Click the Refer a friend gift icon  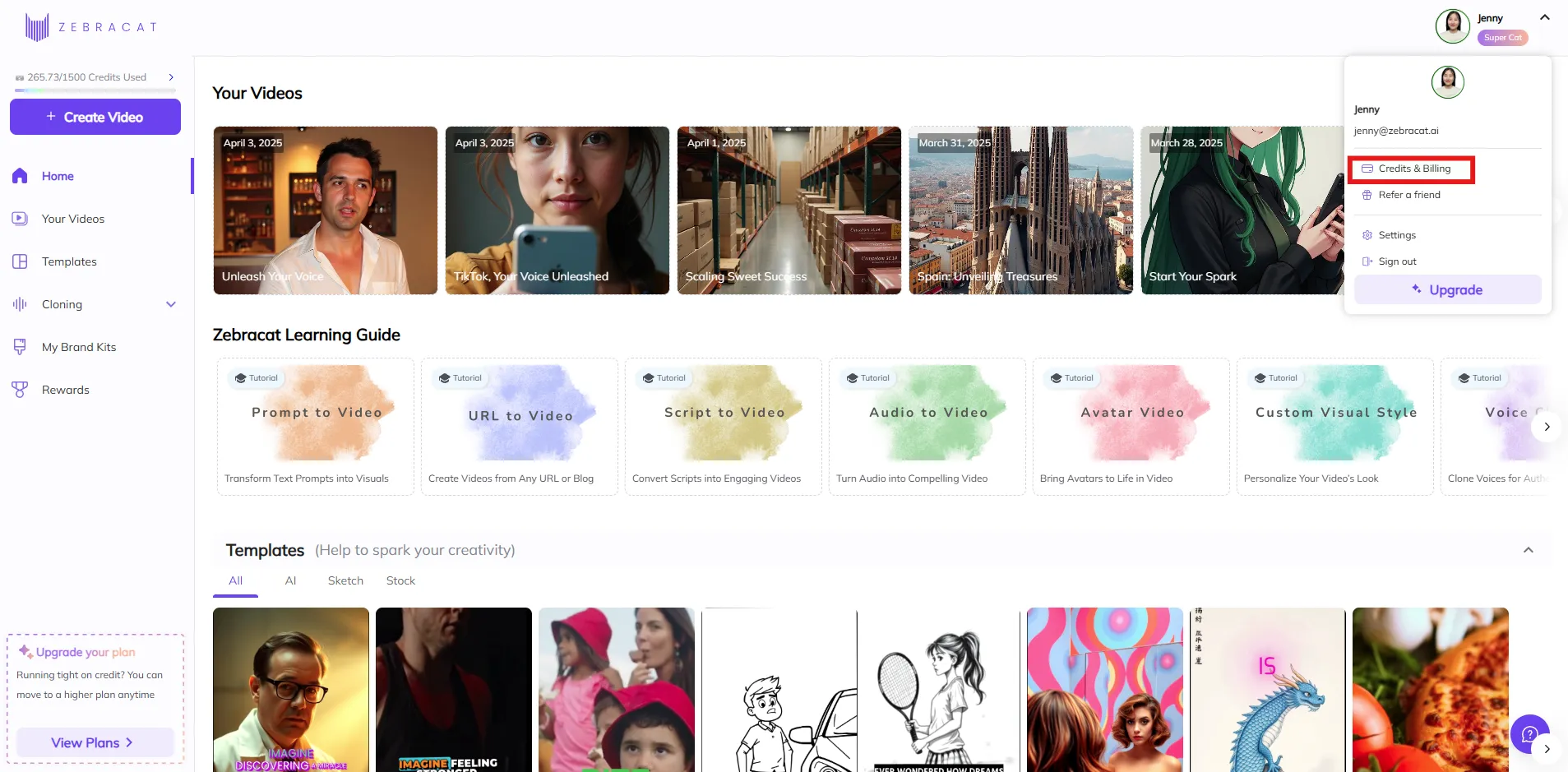[x=1367, y=195]
